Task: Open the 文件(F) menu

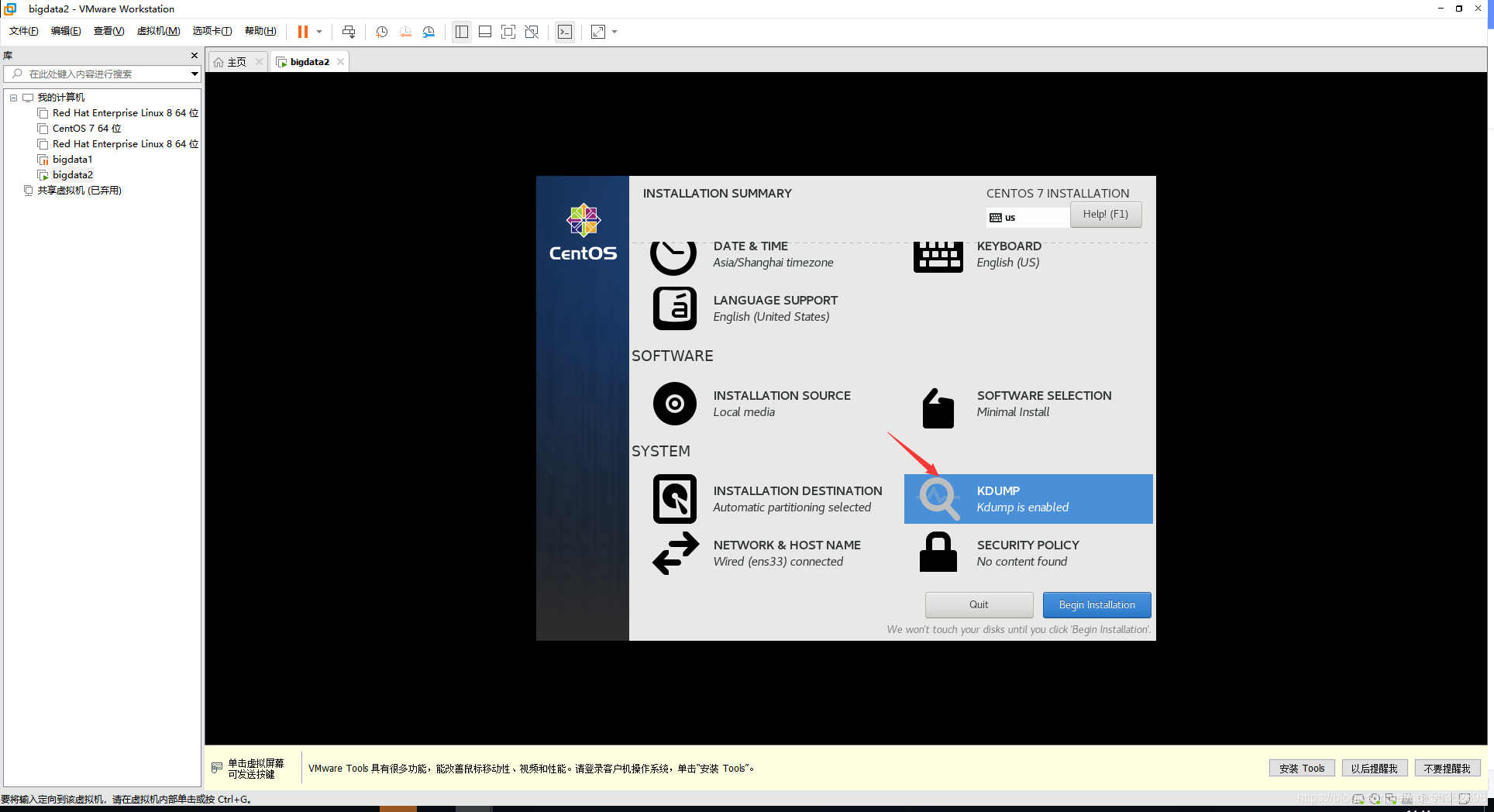Action: coord(24,31)
